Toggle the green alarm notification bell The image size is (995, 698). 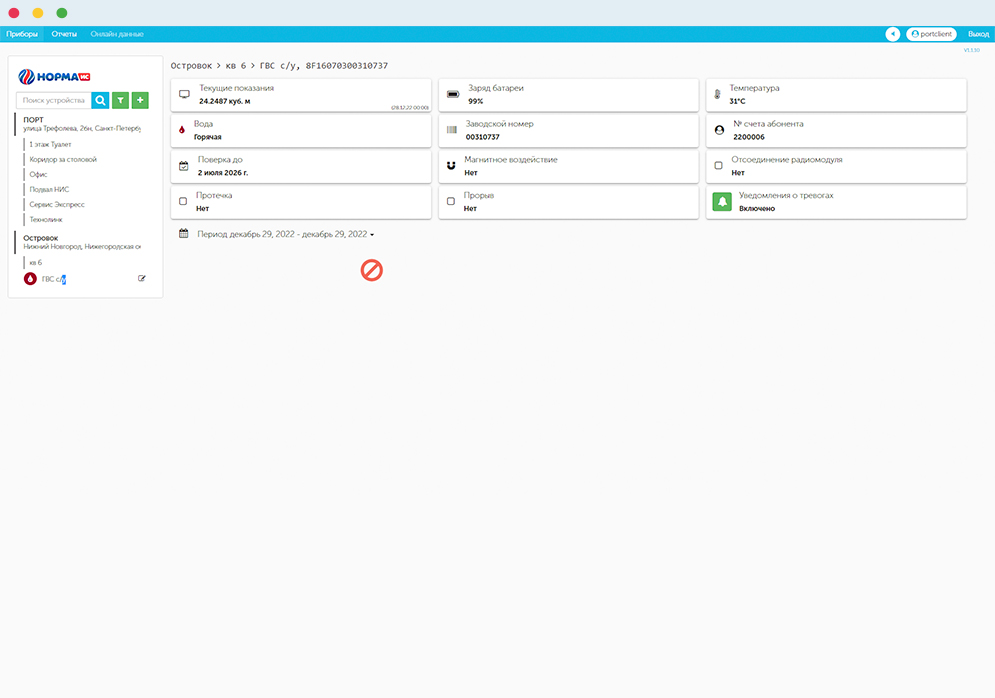(x=721, y=202)
